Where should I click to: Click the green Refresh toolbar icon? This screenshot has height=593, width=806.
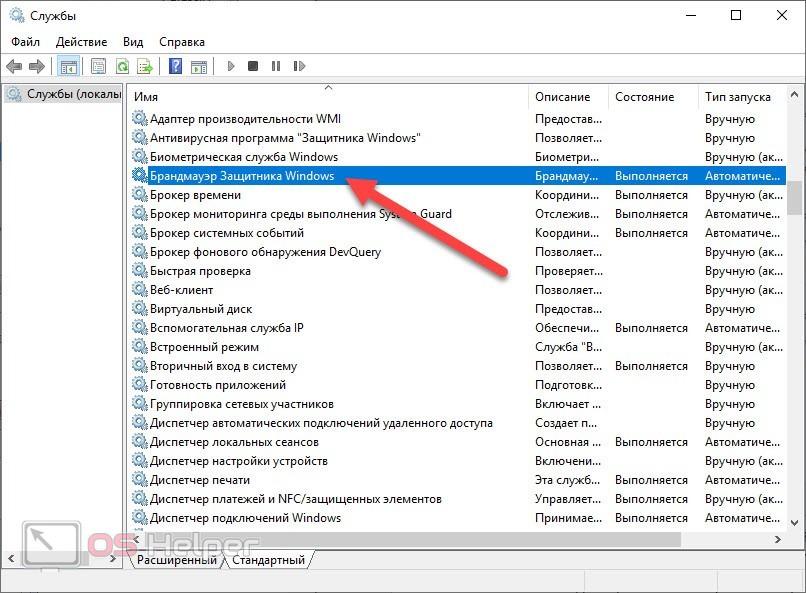click(122, 67)
